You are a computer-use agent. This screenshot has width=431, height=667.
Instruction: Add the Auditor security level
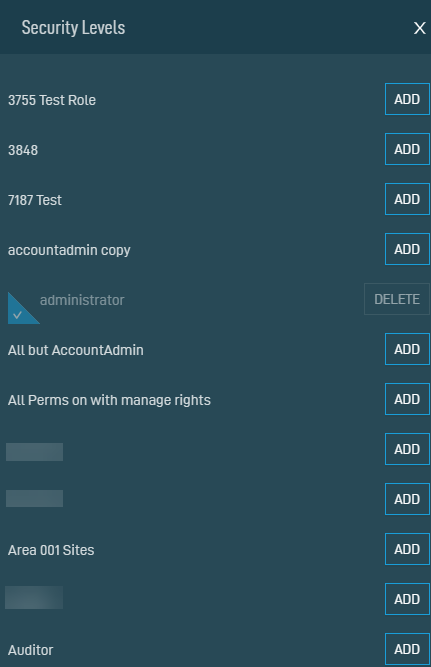point(407,649)
